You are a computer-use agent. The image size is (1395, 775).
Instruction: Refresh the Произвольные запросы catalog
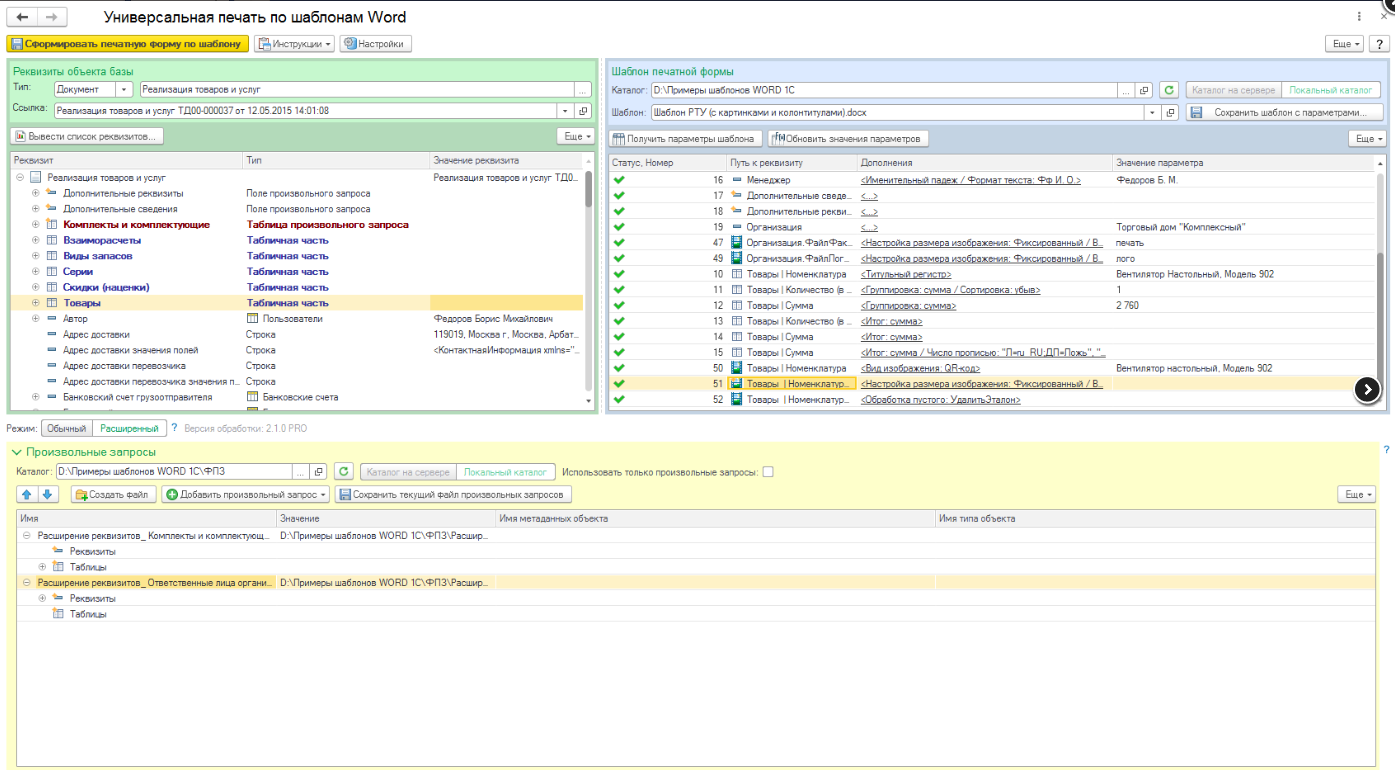tap(344, 472)
